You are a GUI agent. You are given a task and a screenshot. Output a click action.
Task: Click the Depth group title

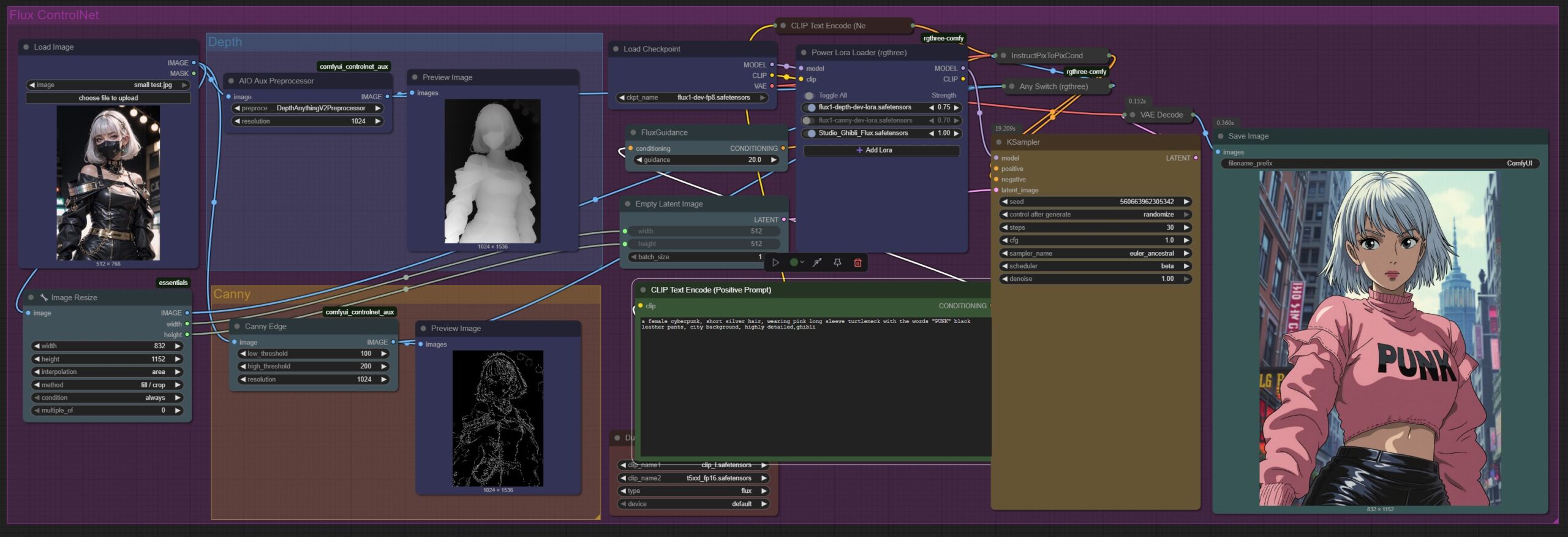click(x=225, y=42)
